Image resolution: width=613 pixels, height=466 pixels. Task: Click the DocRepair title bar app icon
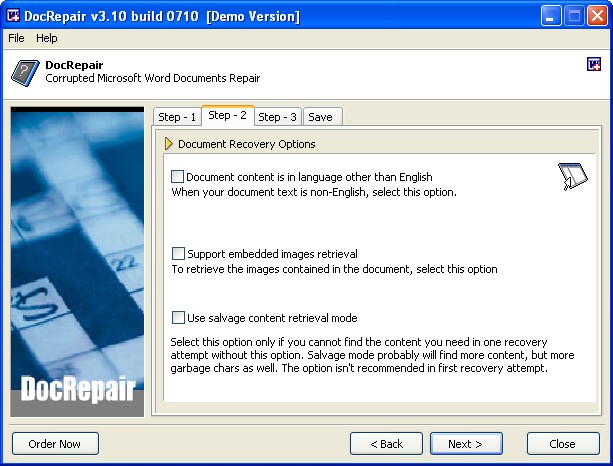(13, 16)
